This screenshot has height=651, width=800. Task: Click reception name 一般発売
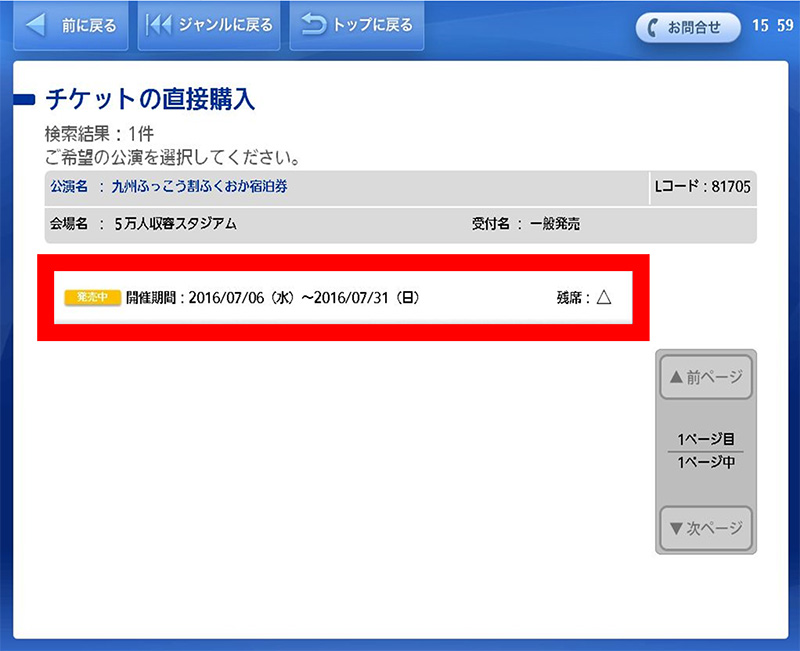(555, 223)
